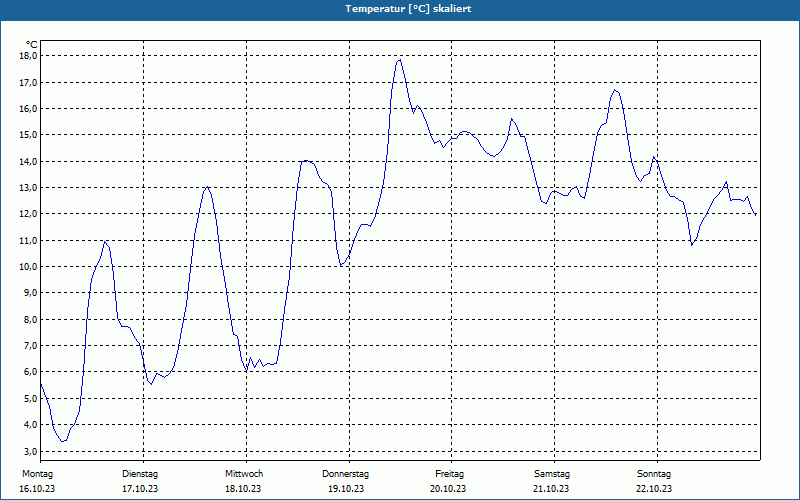Click the '8,0' y-axis label
The image size is (800, 500).
tap(30, 319)
